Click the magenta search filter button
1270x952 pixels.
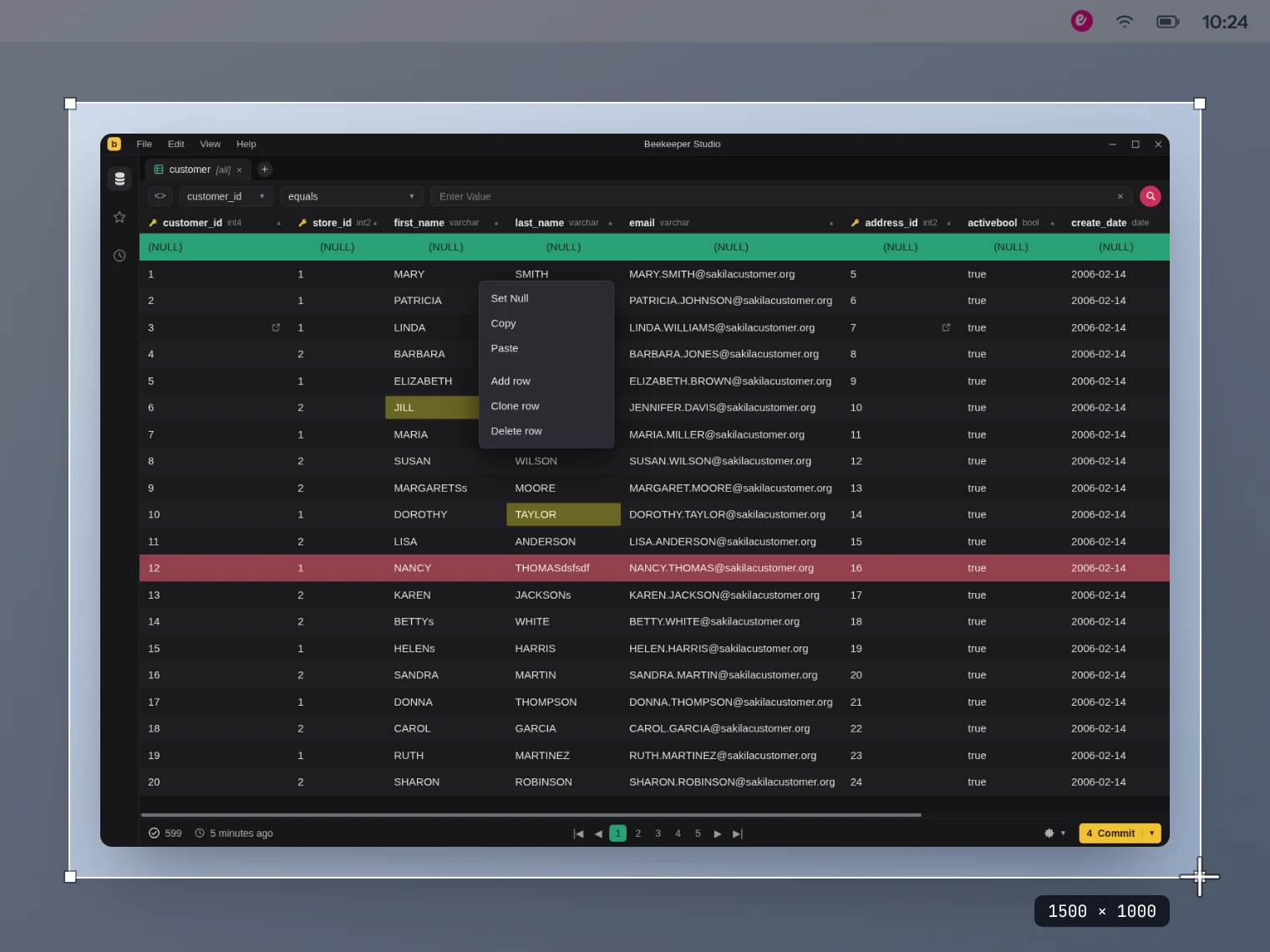(1151, 196)
